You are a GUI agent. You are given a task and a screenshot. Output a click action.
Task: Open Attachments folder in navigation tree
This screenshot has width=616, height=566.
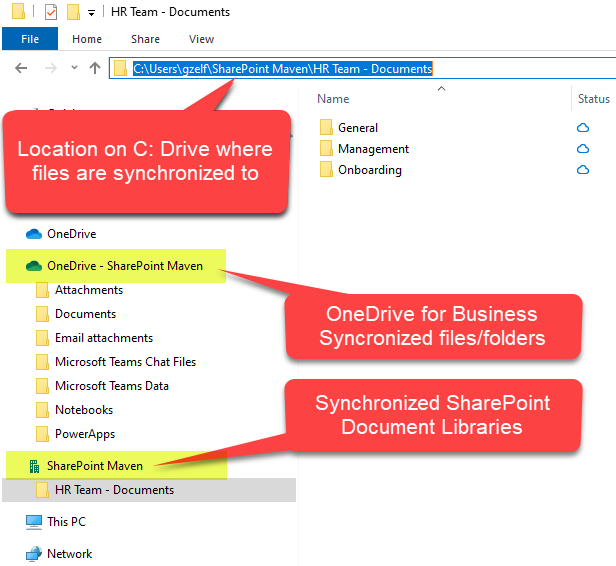pos(89,290)
